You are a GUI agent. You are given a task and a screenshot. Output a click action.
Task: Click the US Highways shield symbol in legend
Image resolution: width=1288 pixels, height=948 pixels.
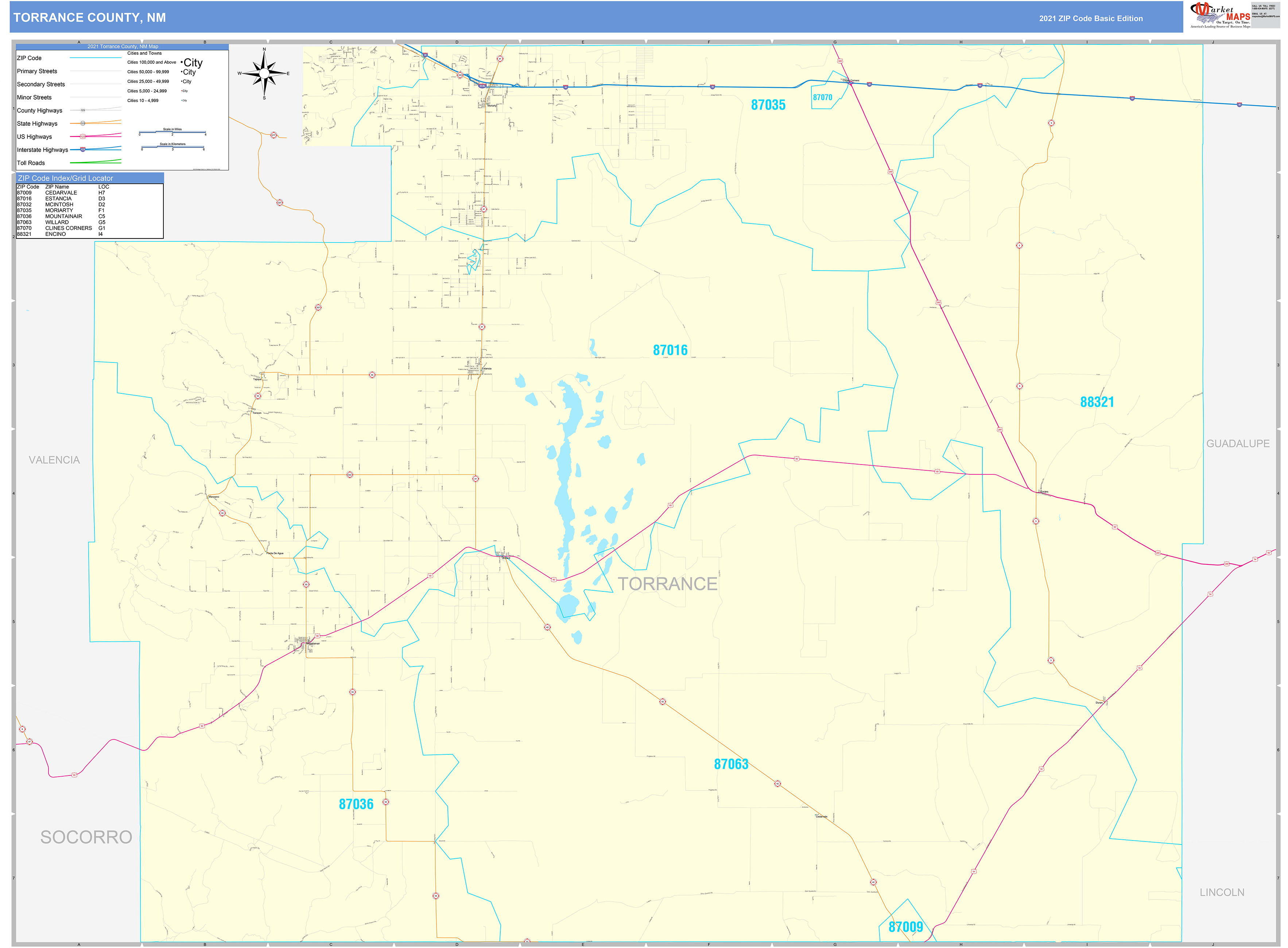[83, 137]
